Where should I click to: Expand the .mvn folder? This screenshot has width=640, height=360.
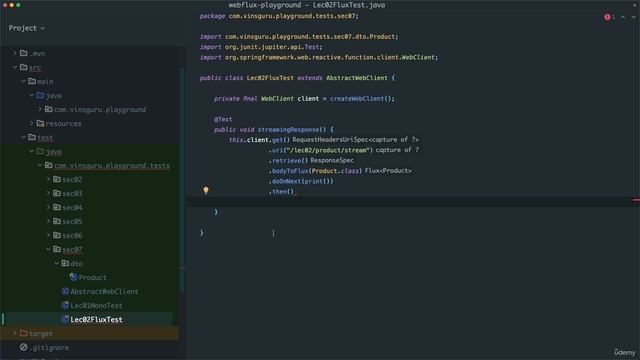tap(15, 53)
